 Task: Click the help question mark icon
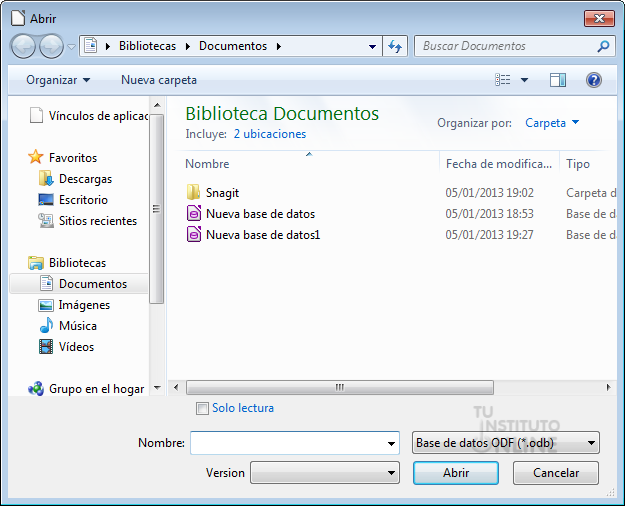click(x=593, y=80)
